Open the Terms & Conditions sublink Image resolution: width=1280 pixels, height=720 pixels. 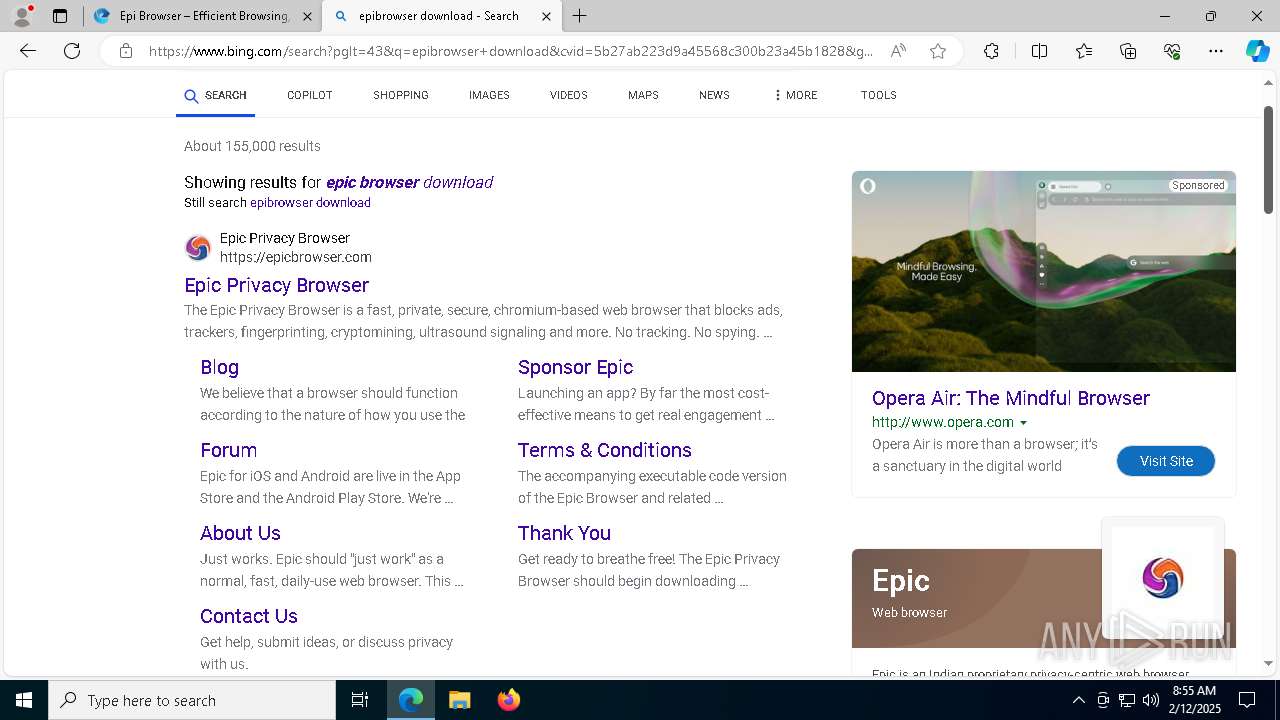point(605,450)
